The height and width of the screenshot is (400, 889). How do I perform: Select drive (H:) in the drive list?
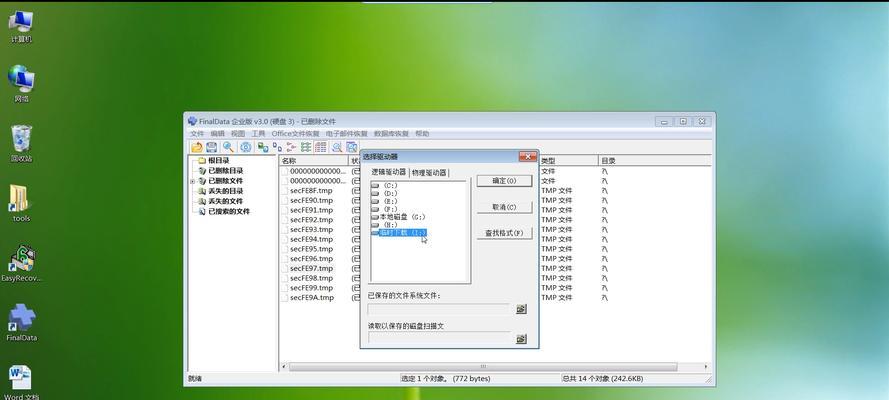click(x=385, y=225)
